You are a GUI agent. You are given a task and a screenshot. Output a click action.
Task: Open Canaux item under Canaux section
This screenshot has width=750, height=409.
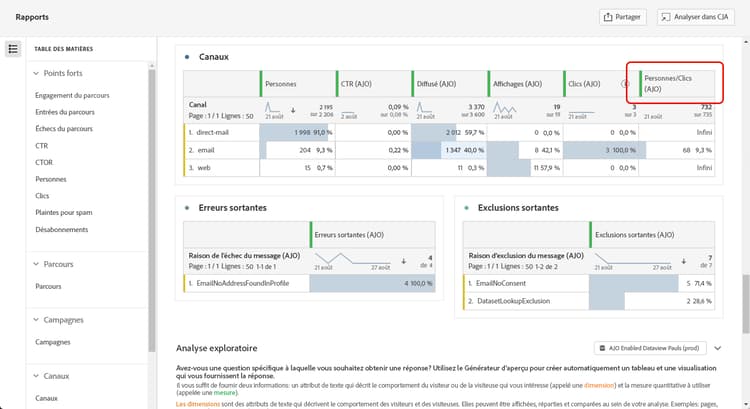46,398
